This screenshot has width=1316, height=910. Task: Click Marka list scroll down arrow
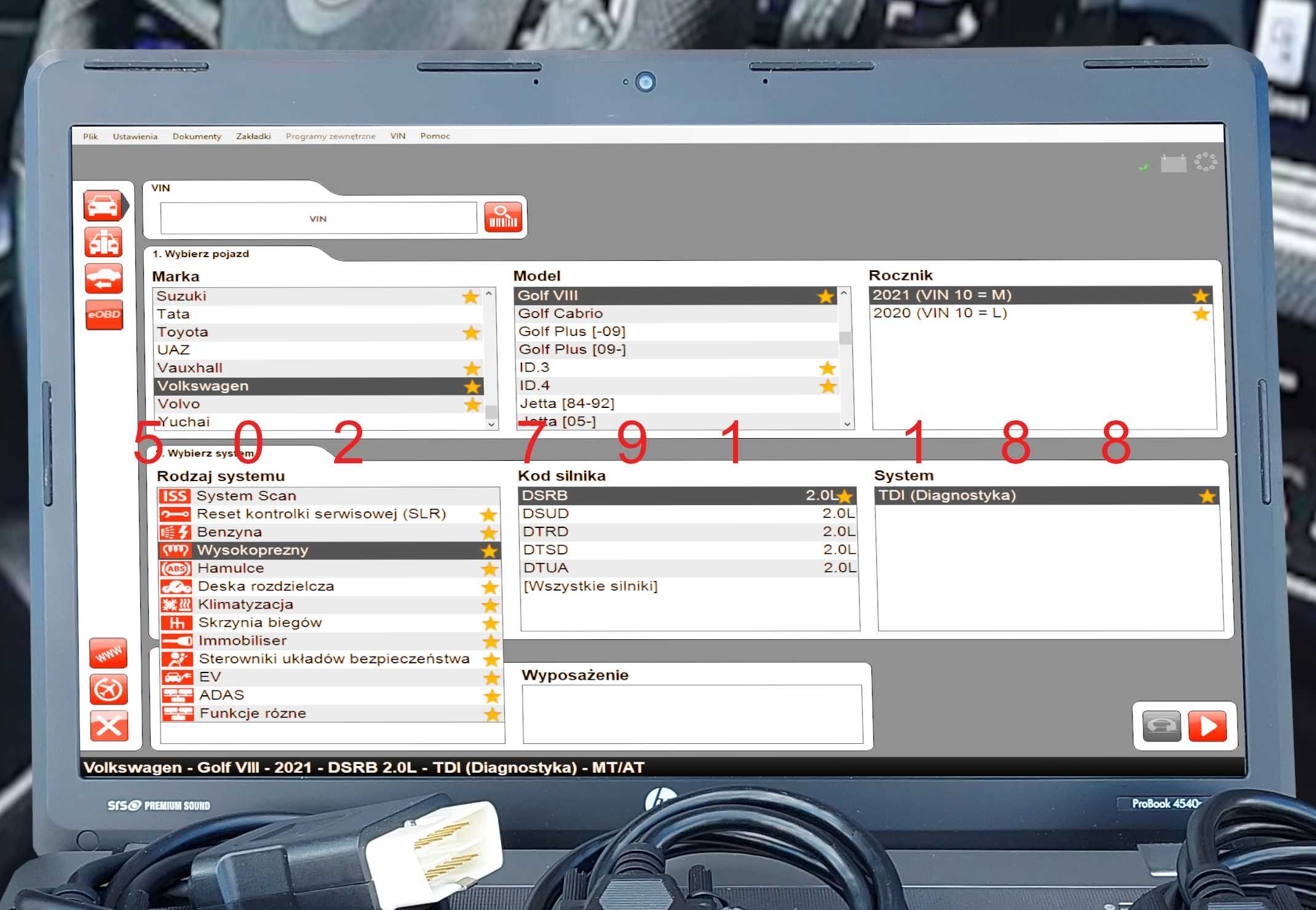point(491,424)
